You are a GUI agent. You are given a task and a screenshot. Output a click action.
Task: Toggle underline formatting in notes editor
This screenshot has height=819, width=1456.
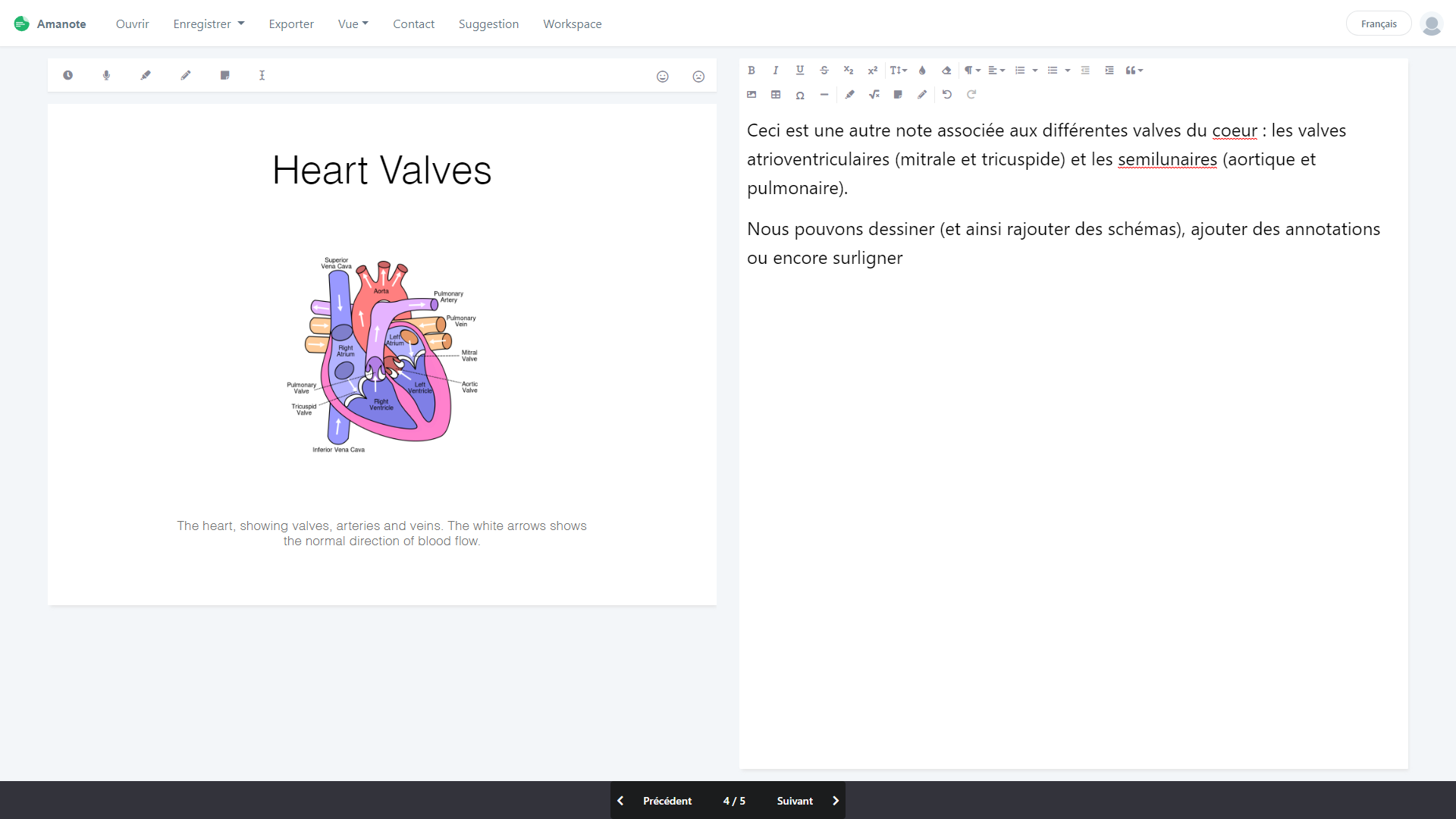[x=800, y=71]
